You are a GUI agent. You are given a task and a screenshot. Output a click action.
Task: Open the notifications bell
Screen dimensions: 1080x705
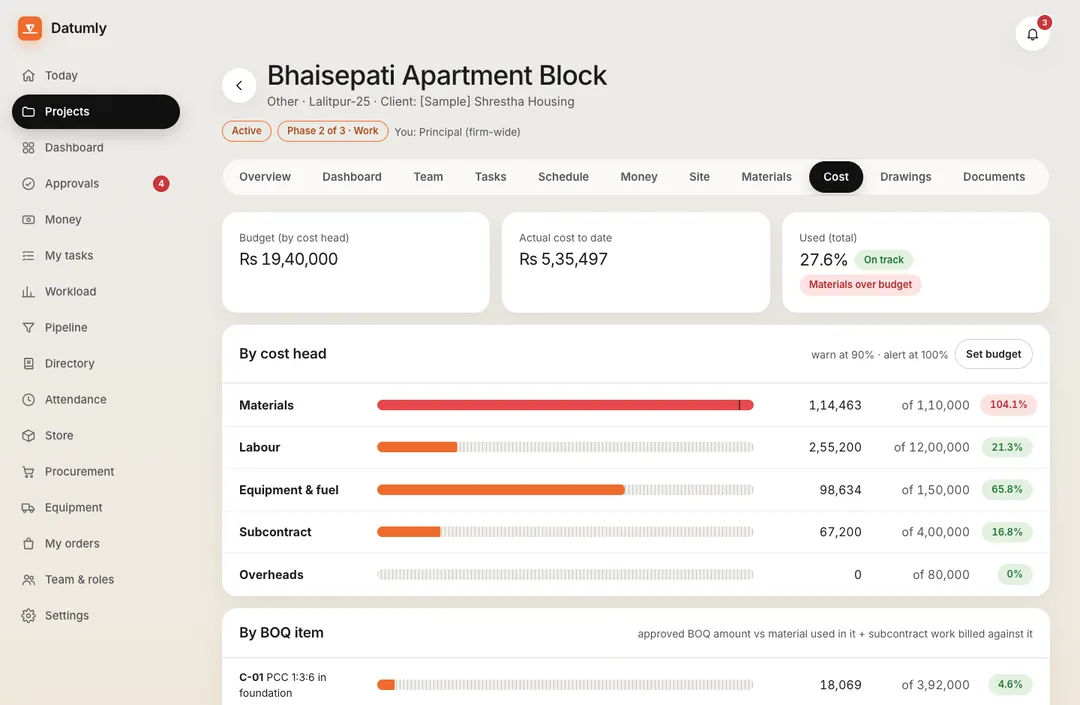(x=1032, y=34)
